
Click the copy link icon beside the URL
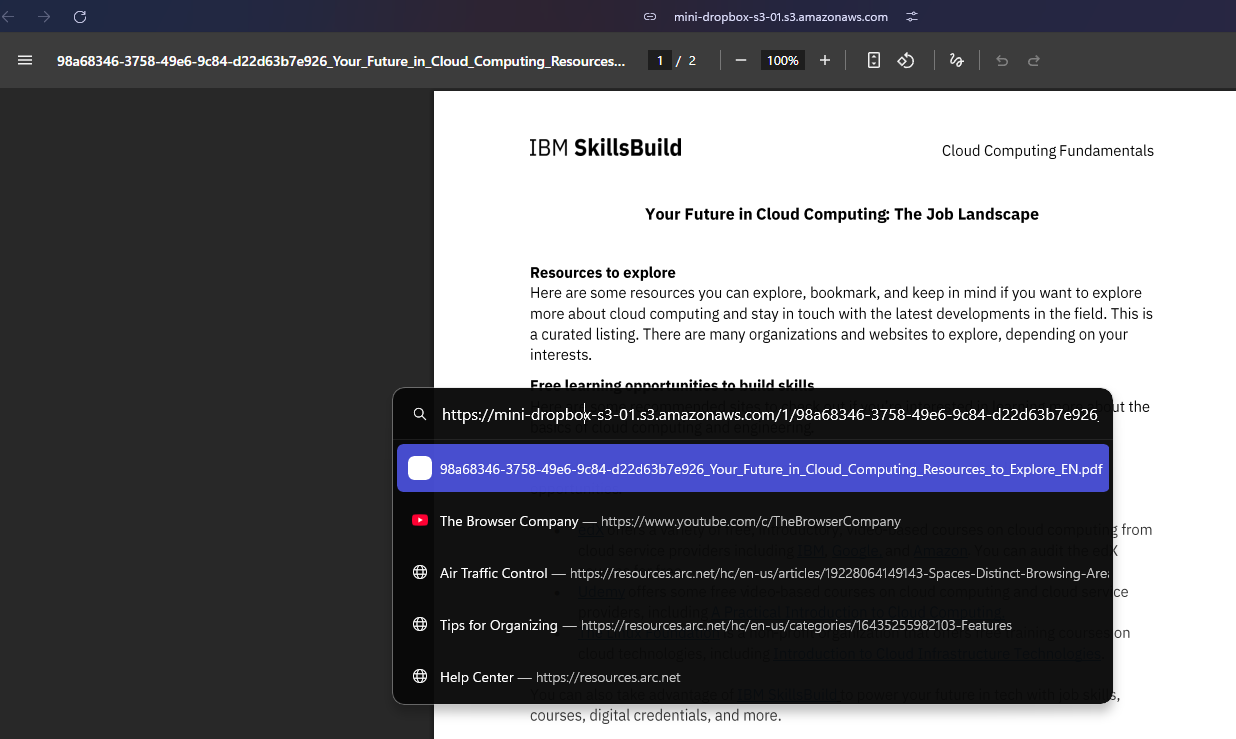(650, 17)
